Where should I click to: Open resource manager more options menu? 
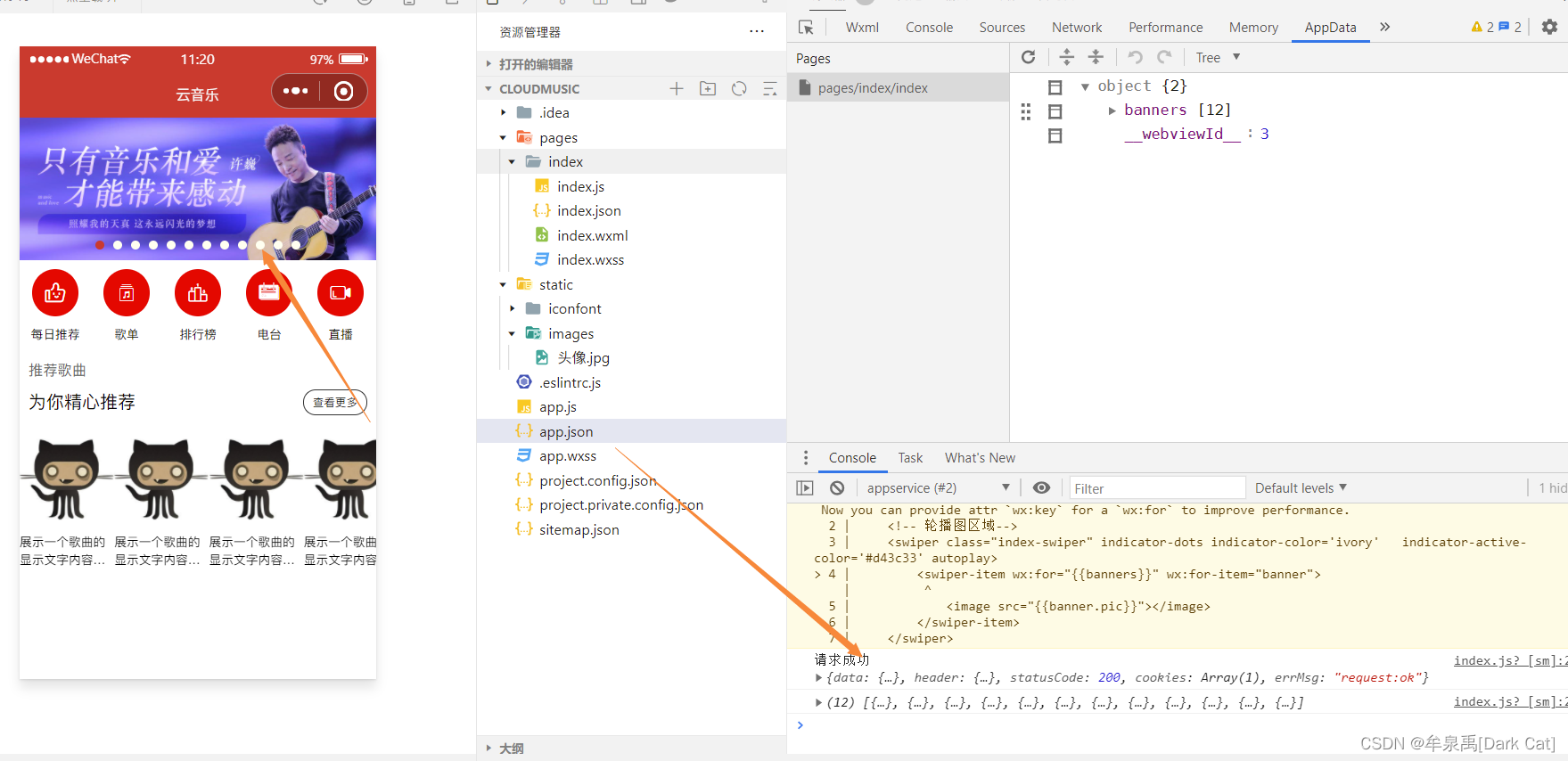pyautogui.click(x=757, y=31)
